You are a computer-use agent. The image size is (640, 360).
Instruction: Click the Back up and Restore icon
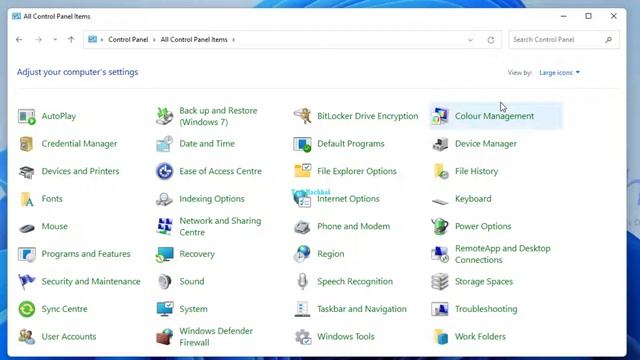pos(164,116)
